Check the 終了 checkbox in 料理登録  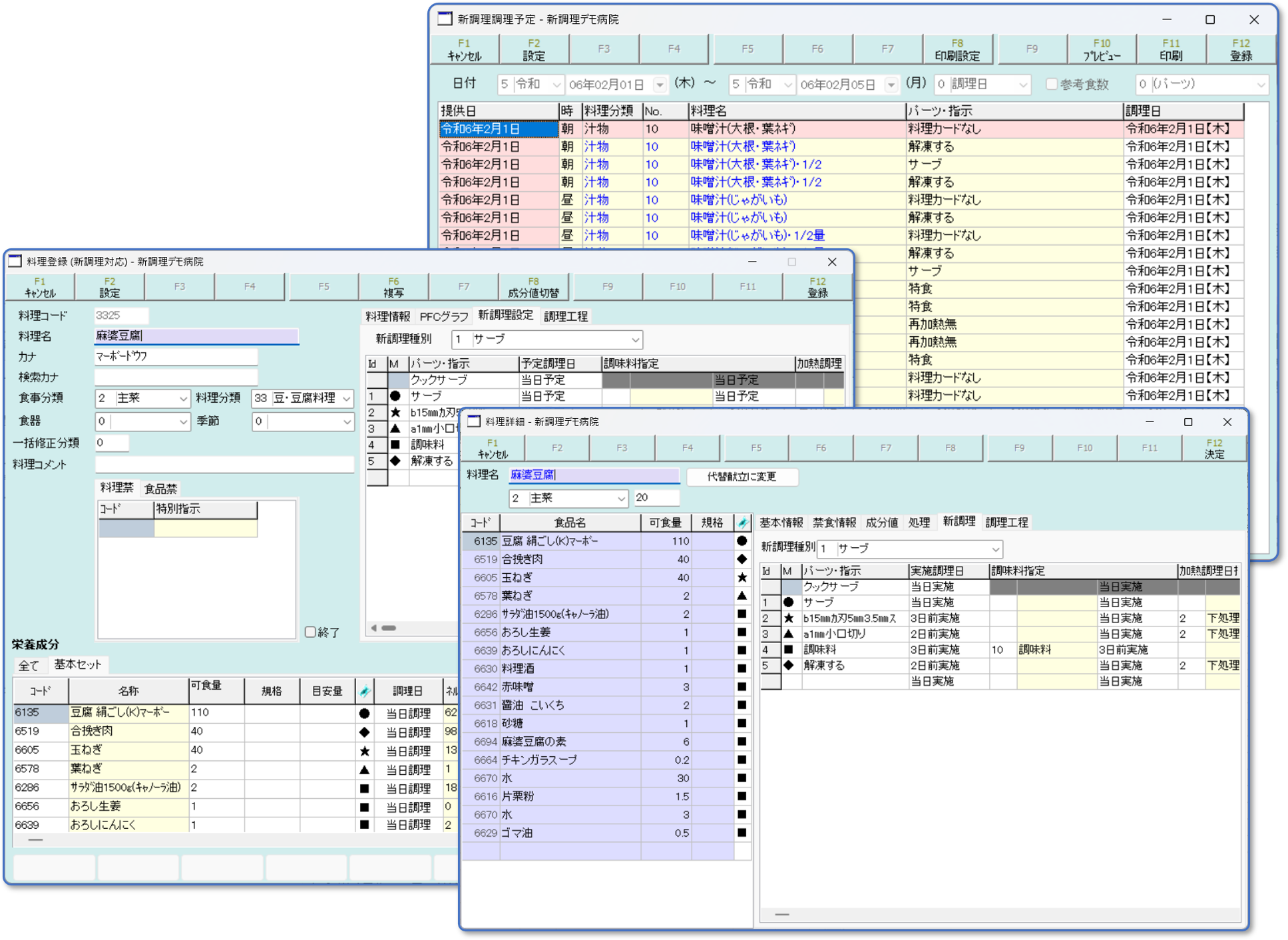(310, 632)
